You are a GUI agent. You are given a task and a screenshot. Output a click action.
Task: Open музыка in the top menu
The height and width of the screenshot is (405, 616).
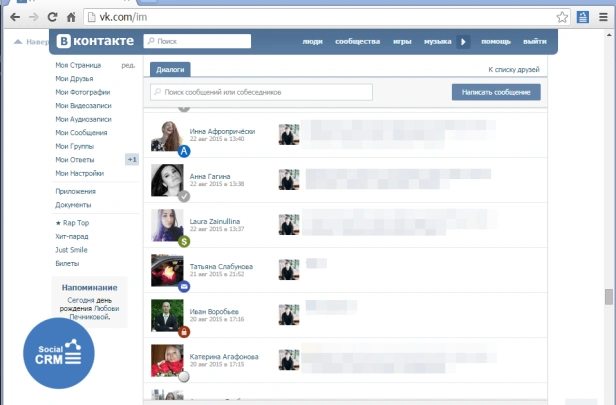tap(437, 42)
